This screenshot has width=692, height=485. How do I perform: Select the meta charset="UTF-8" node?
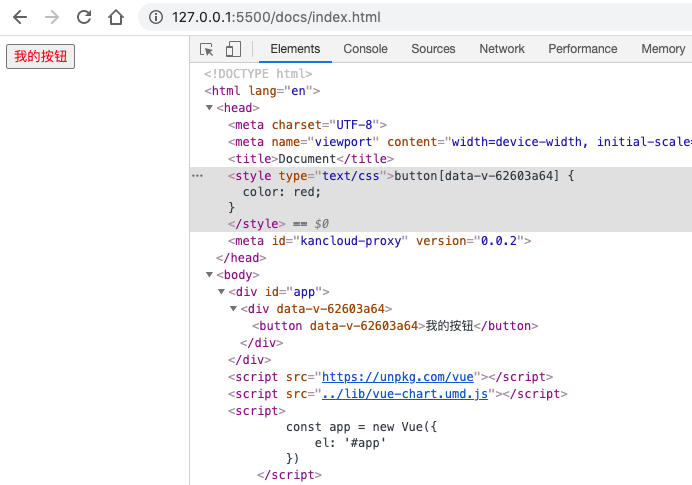click(308, 125)
